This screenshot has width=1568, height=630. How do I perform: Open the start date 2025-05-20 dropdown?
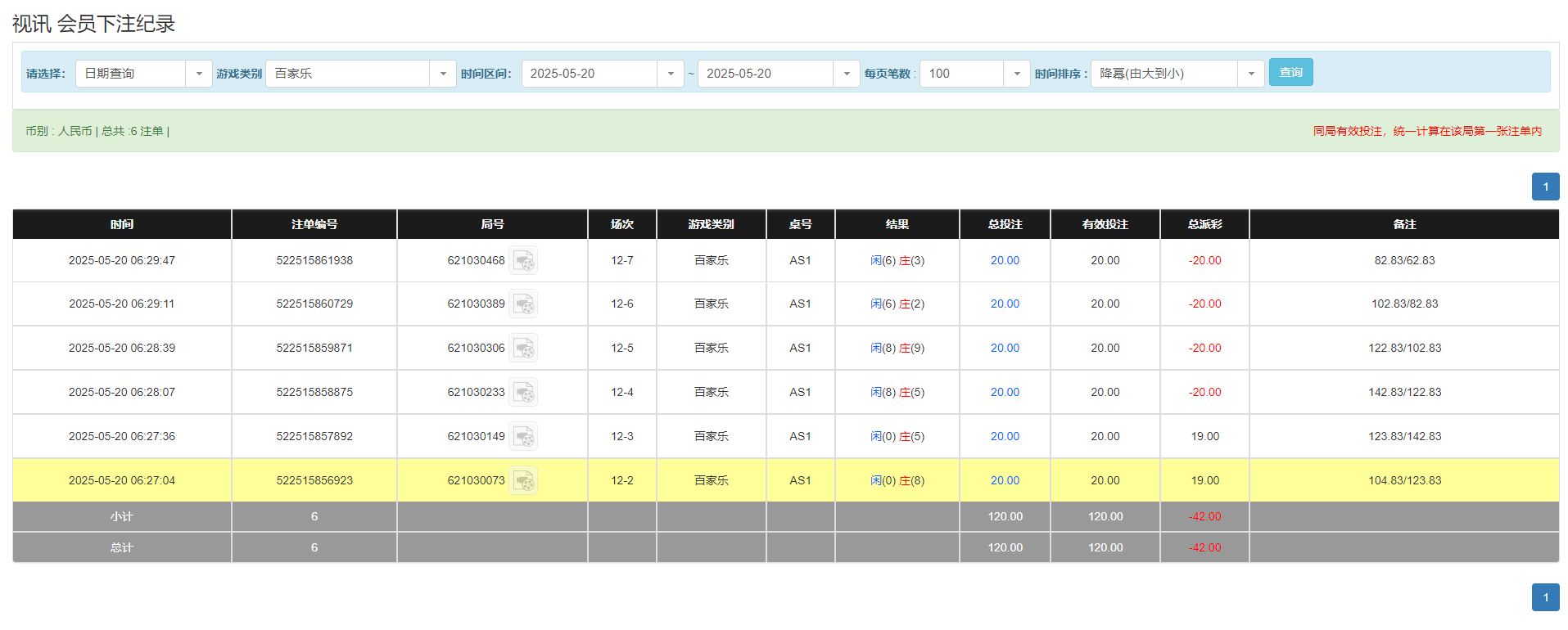click(x=670, y=74)
